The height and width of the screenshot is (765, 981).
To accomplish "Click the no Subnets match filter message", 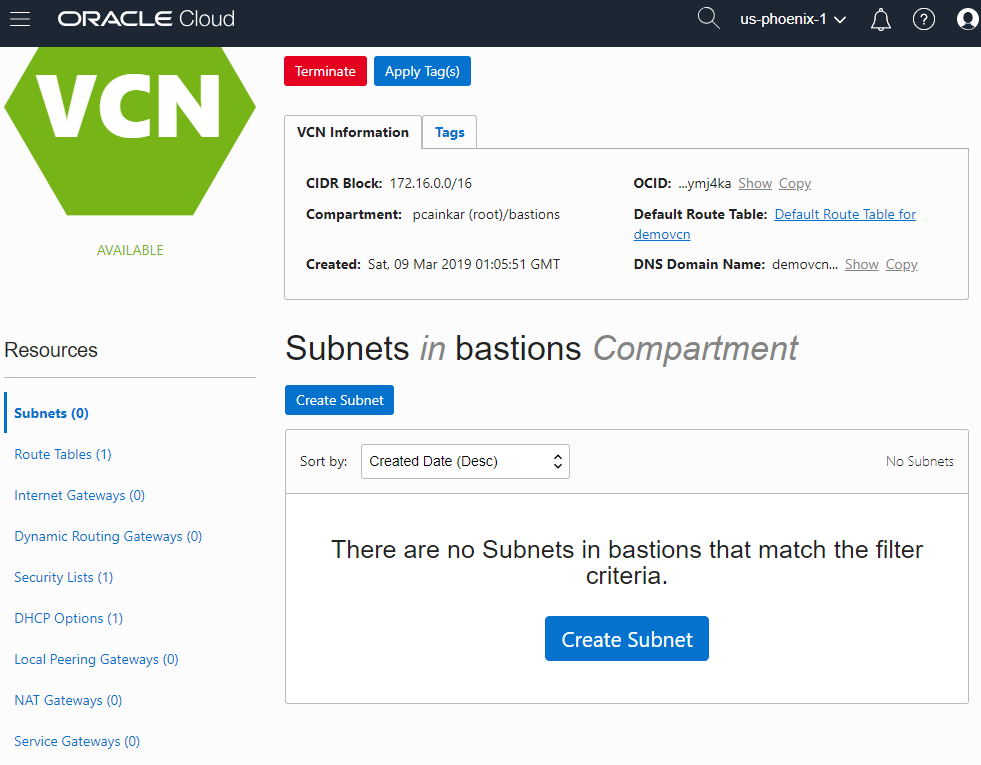I will [x=627, y=562].
